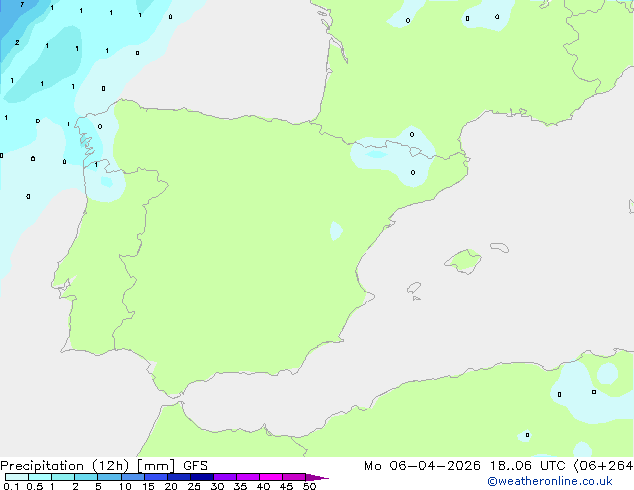The height and width of the screenshot is (490, 634).
Task: Click the Ibiza island outline on map
Action: coord(414,288)
